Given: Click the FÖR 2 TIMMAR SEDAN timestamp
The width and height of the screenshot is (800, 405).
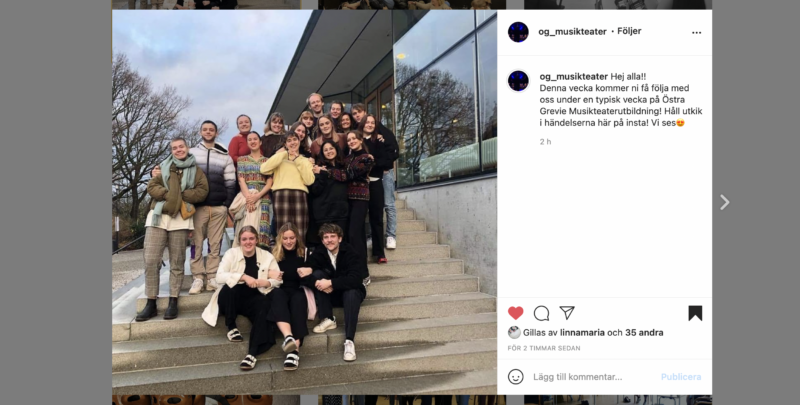Looking at the screenshot, I should point(544,348).
